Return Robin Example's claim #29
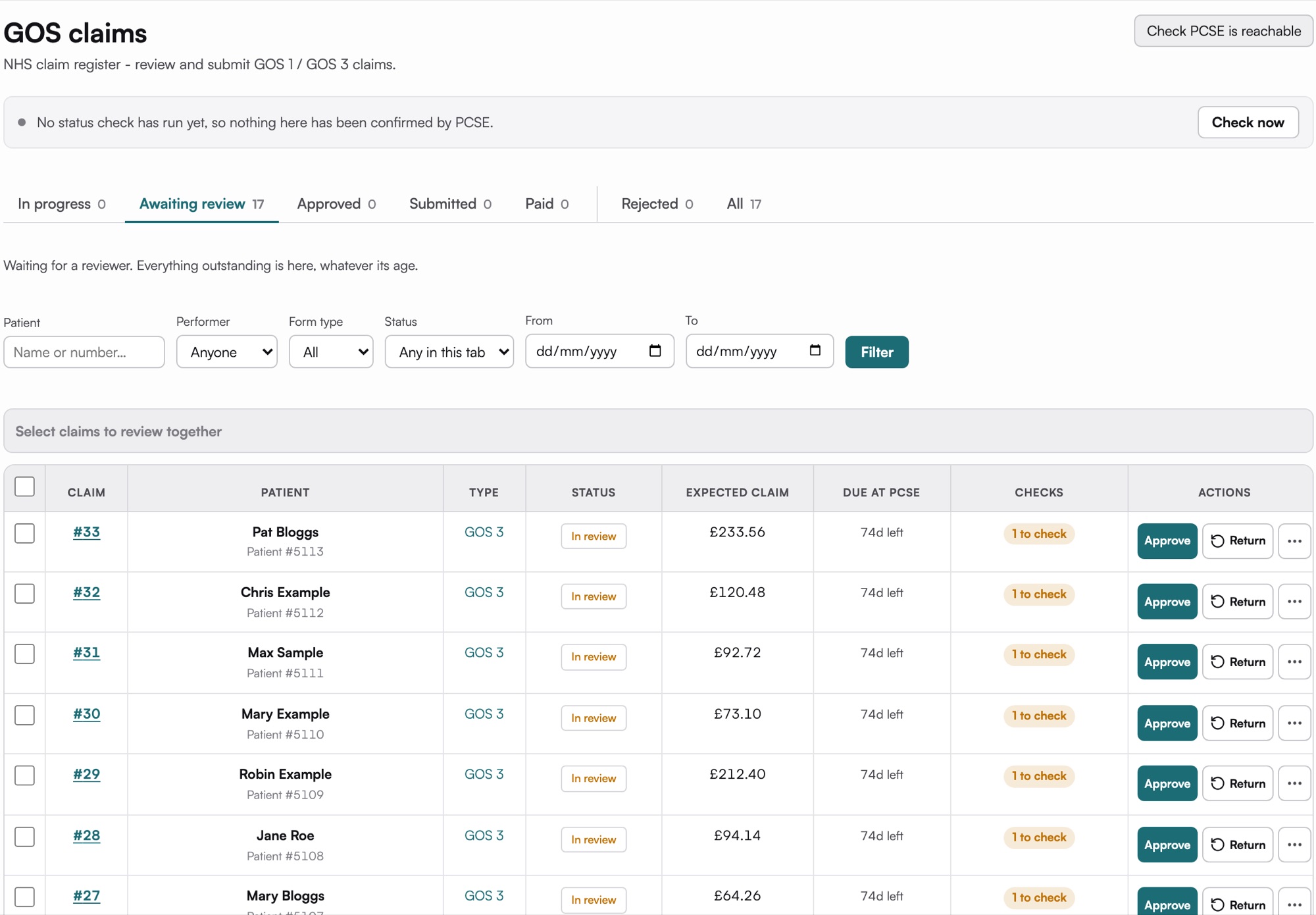Screen dimensions: 1316x915 (x=1238, y=783)
